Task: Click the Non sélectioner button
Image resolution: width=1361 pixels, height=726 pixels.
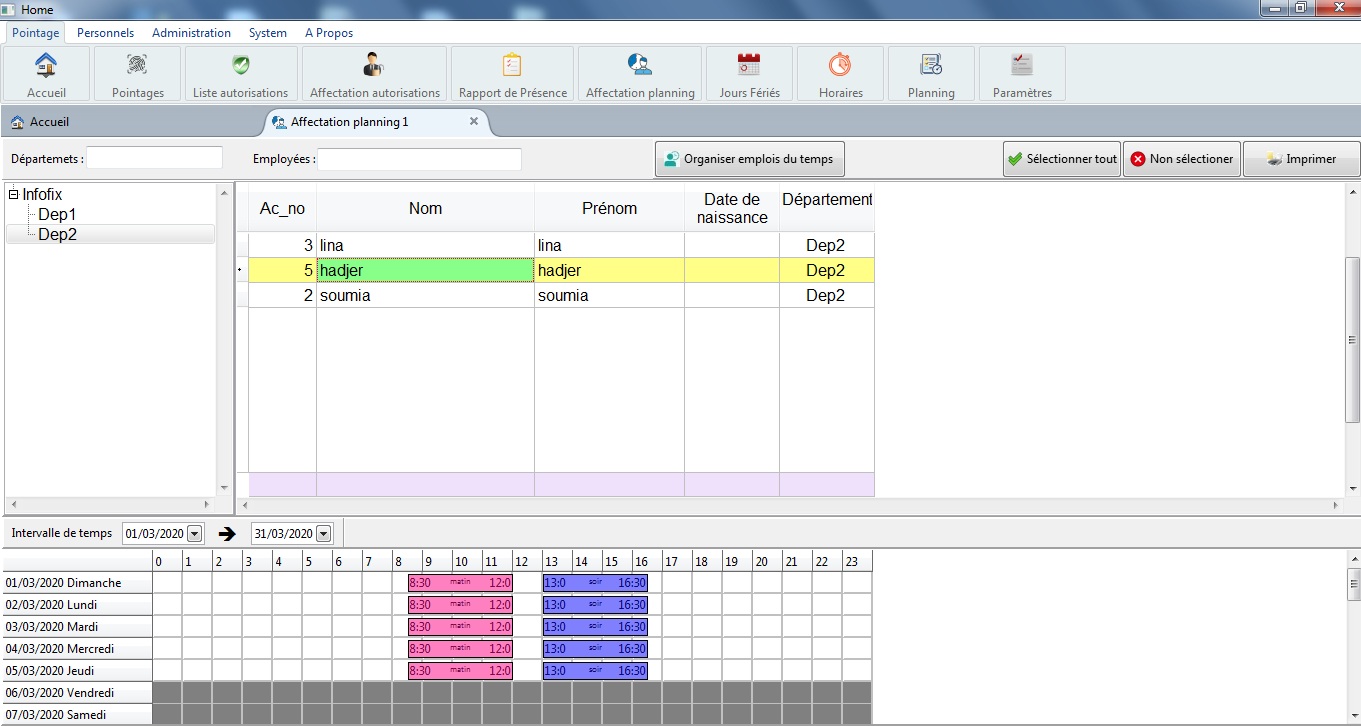Action: (x=1181, y=159)
